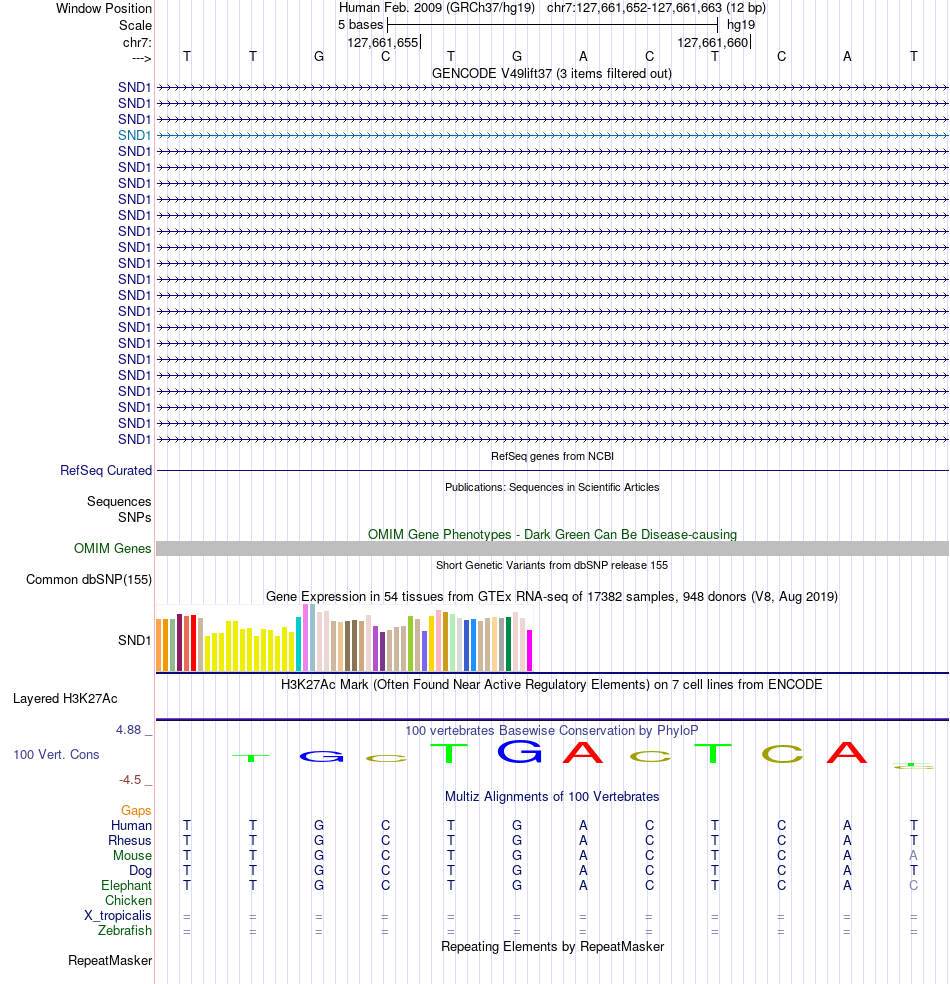This screenshot has height=984, width=950.
Task: Click the ---> strand direction arrow
Action: 141,58
